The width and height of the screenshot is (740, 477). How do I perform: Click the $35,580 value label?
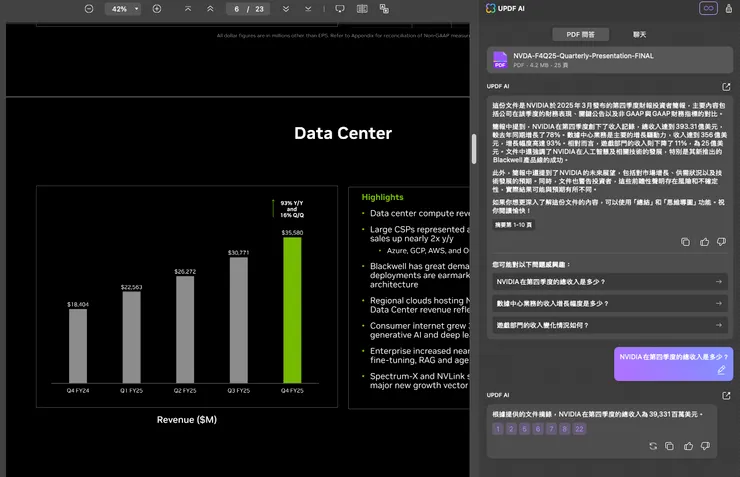(x=292, y=233)
